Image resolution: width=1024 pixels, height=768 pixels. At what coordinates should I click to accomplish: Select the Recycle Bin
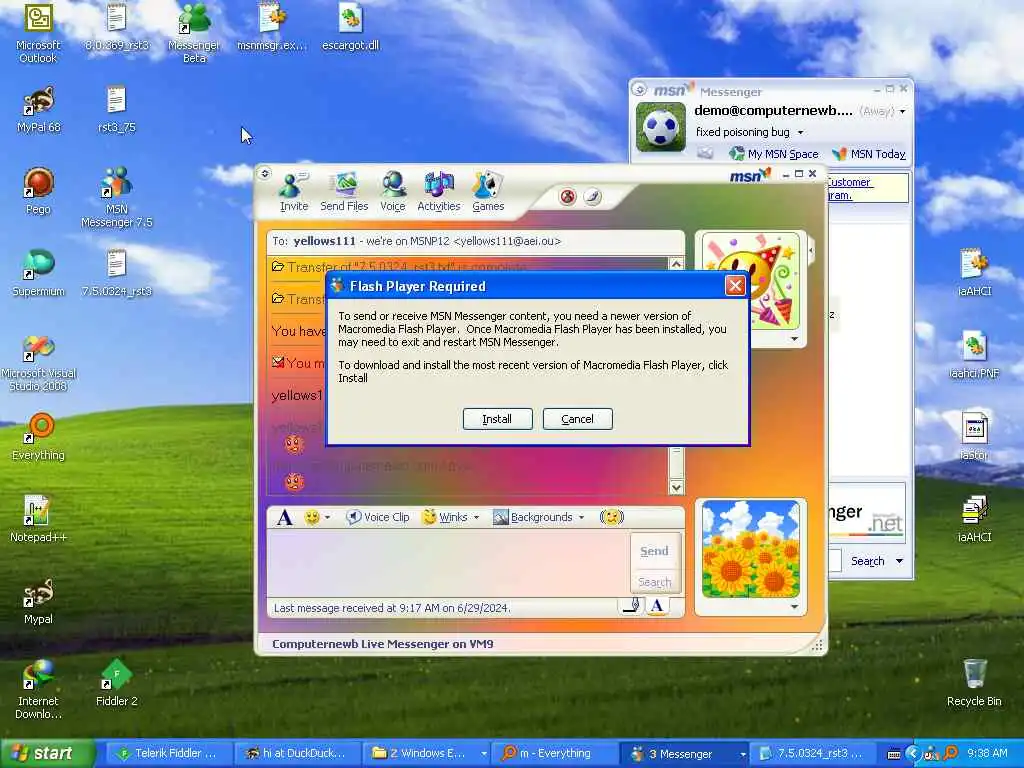(974, 683)
